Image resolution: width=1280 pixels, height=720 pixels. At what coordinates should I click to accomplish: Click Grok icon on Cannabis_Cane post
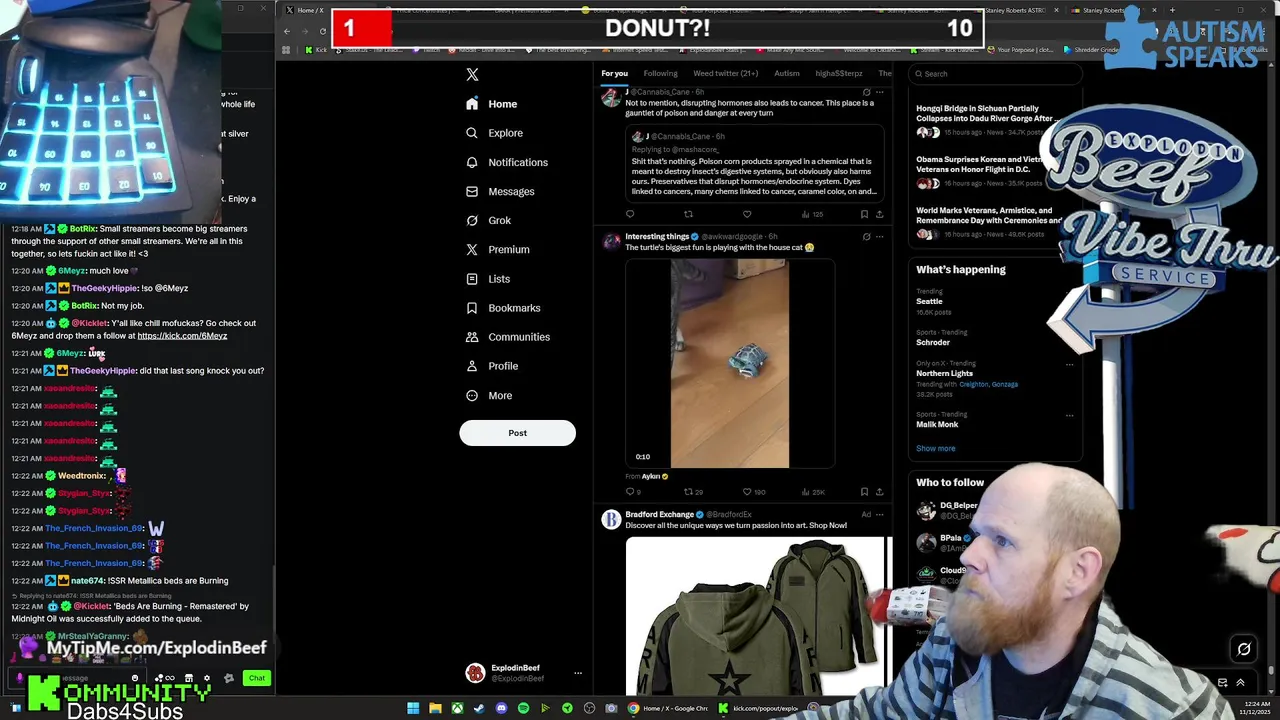coord(866,92)
